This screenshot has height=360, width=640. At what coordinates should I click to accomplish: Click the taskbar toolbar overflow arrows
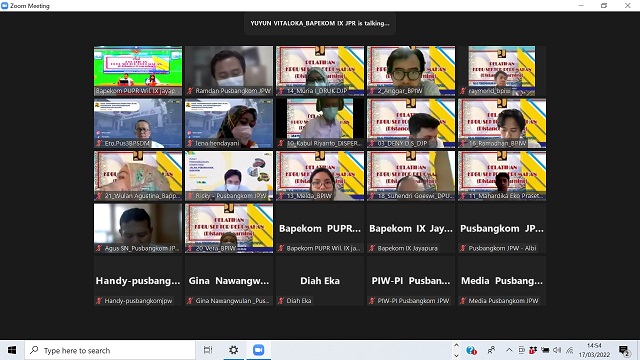(x=456, y=350)
